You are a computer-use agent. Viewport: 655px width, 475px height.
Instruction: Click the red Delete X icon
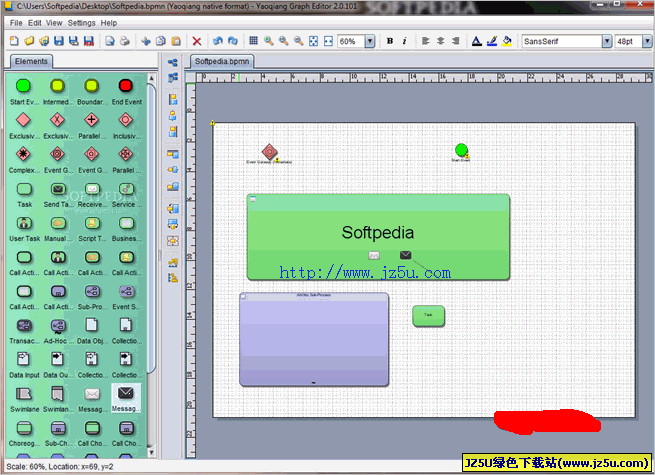tap(197, 41)
